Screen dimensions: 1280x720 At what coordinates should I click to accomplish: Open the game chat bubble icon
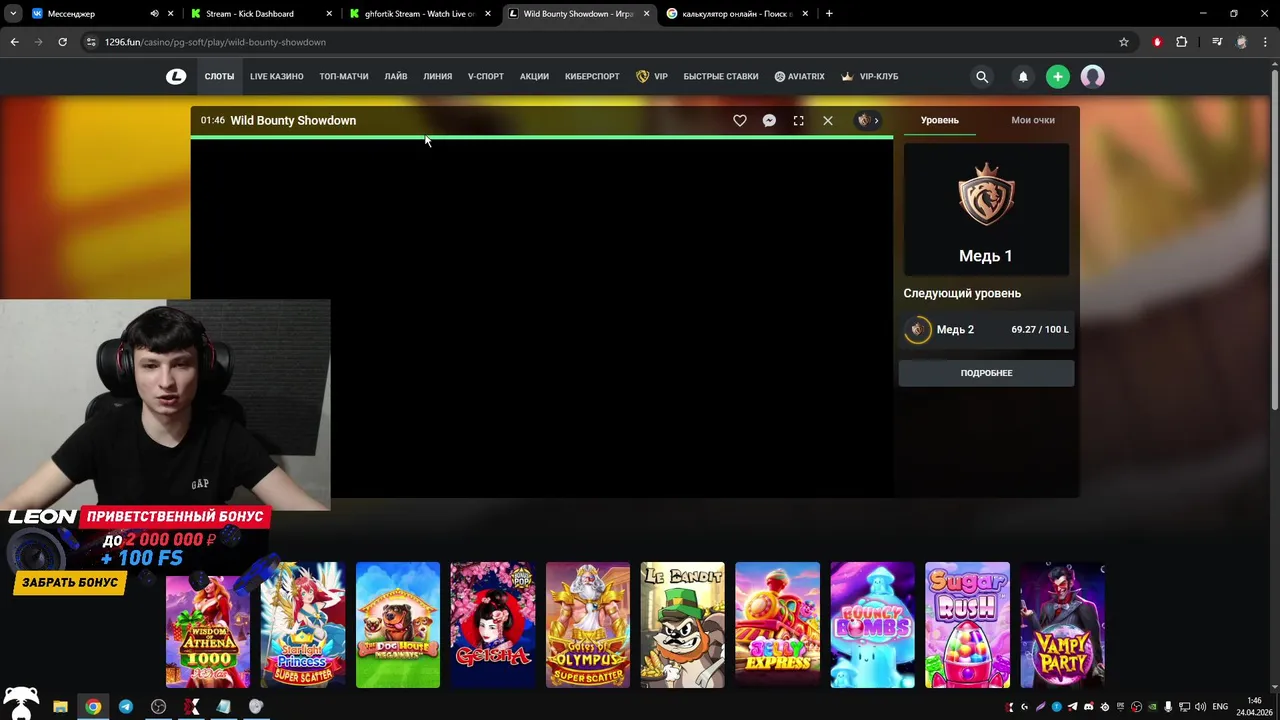[x=769, y=120]
